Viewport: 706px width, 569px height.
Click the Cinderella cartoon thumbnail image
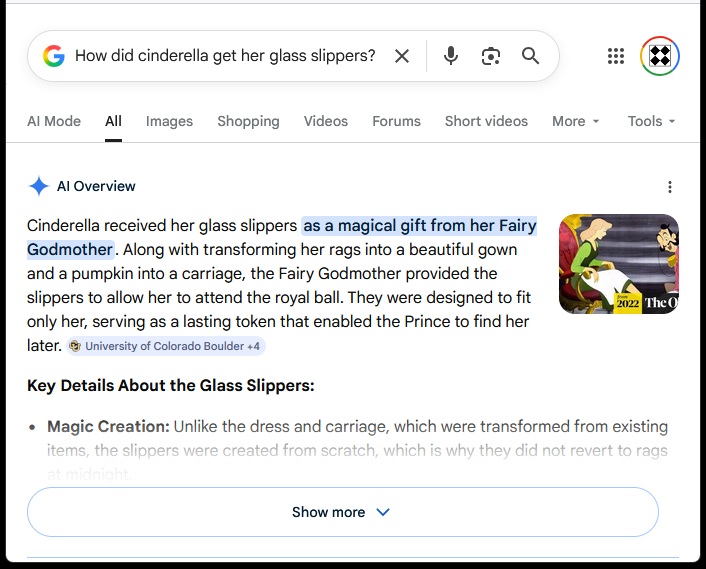pos(619,264)
